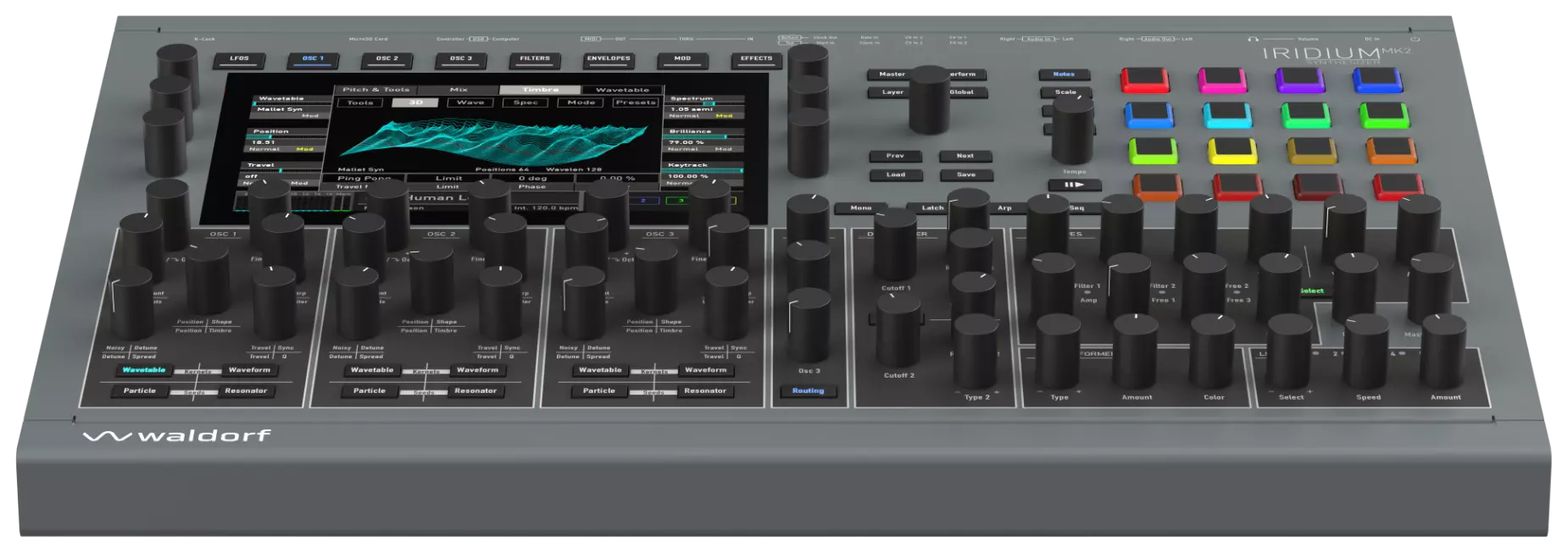
Task: Toggle the Mono button
Action: tap(861, 207)
